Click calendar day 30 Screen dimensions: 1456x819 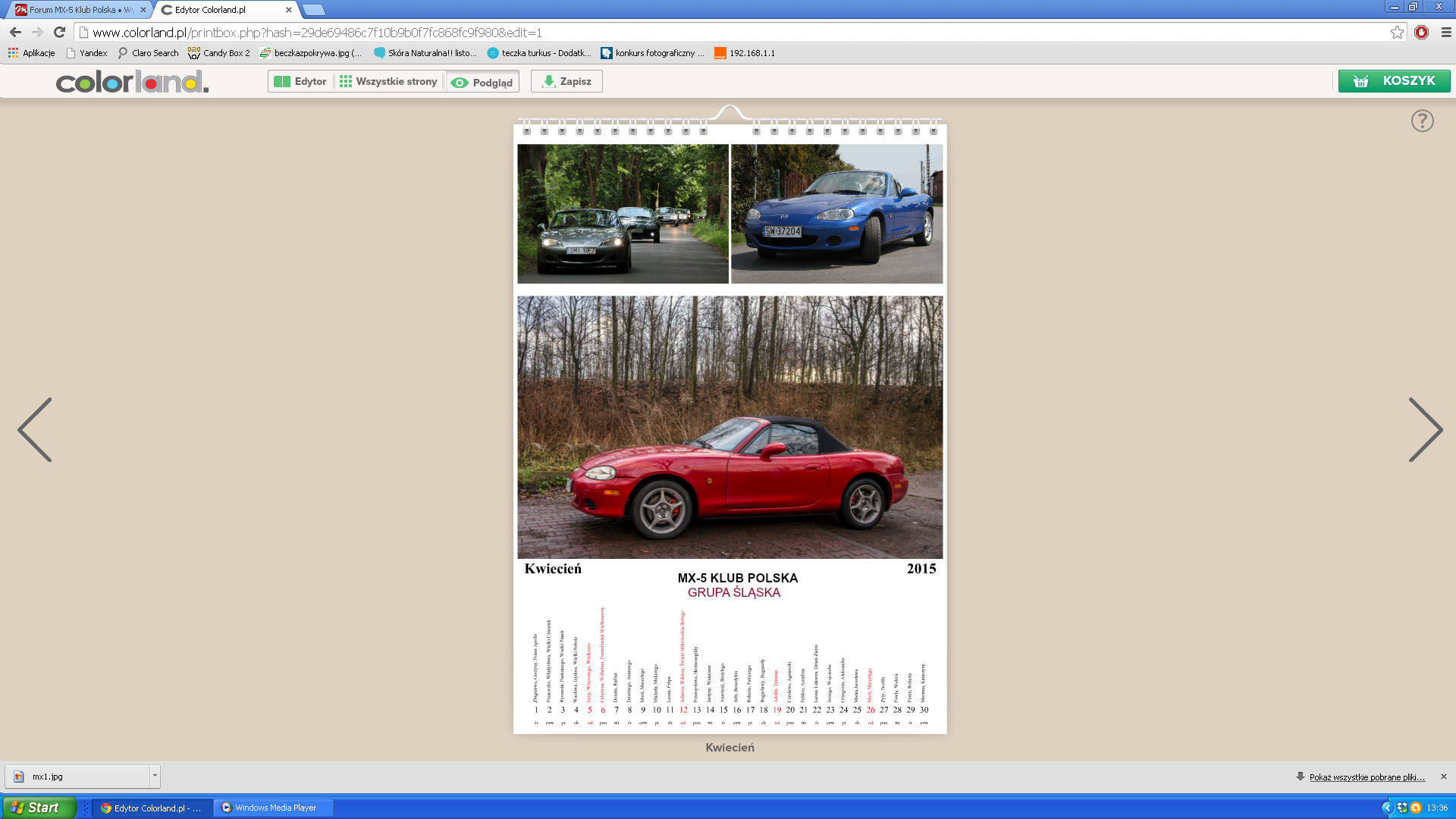point(924,710)
